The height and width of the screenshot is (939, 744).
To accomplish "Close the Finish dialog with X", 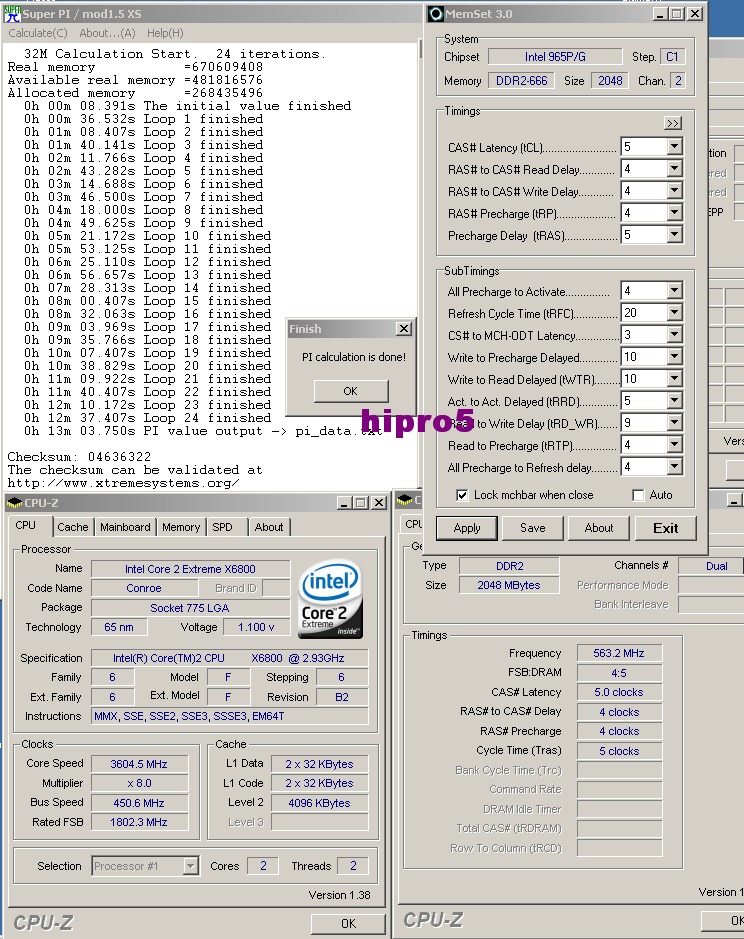I will tap(404, 329).
